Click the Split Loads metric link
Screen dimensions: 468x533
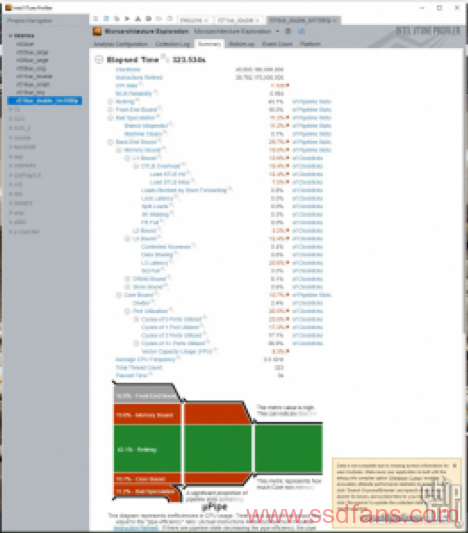(x=155, y=206)
